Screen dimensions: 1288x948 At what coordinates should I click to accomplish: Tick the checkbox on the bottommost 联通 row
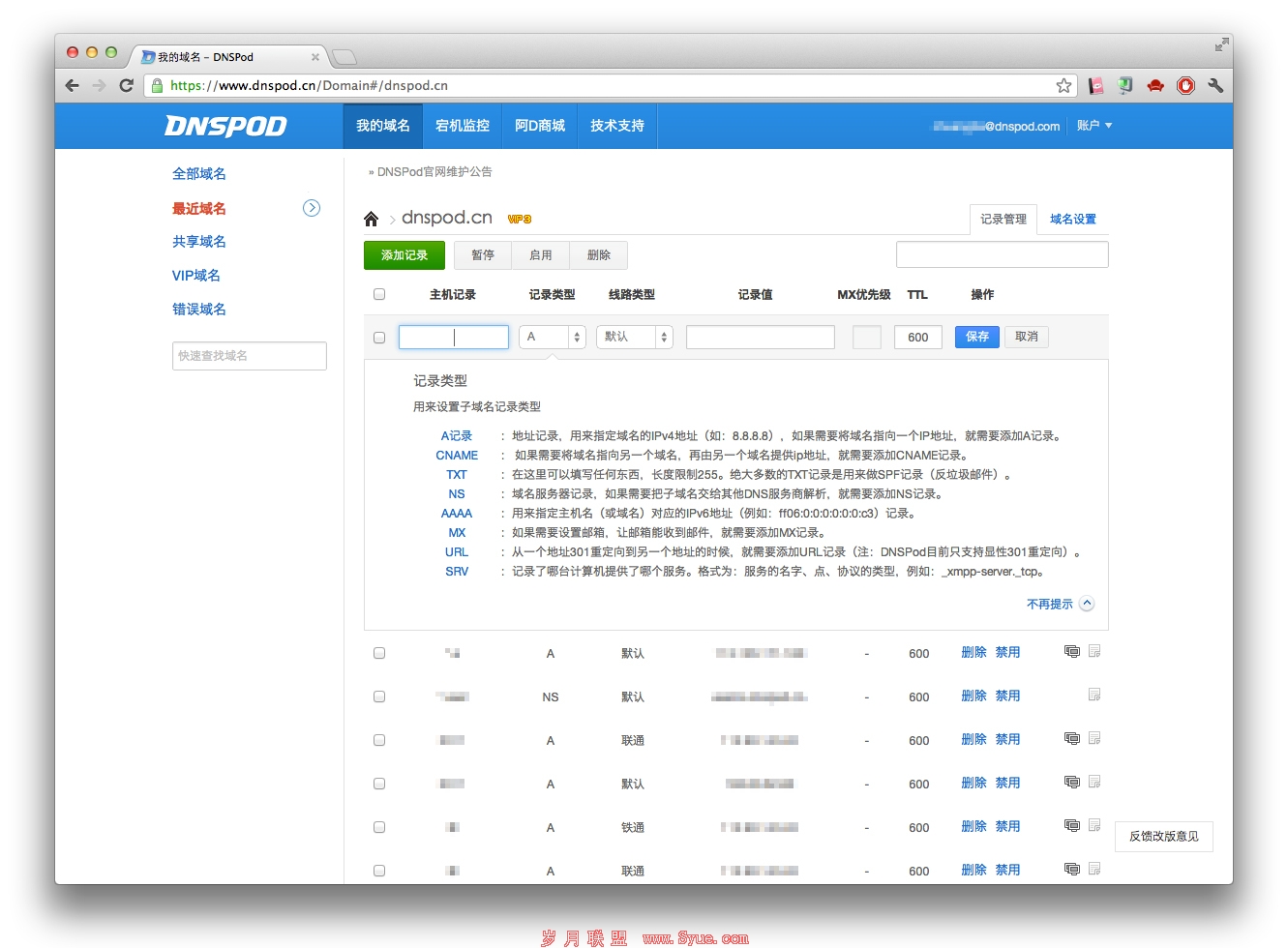click(x=379, y=871)
